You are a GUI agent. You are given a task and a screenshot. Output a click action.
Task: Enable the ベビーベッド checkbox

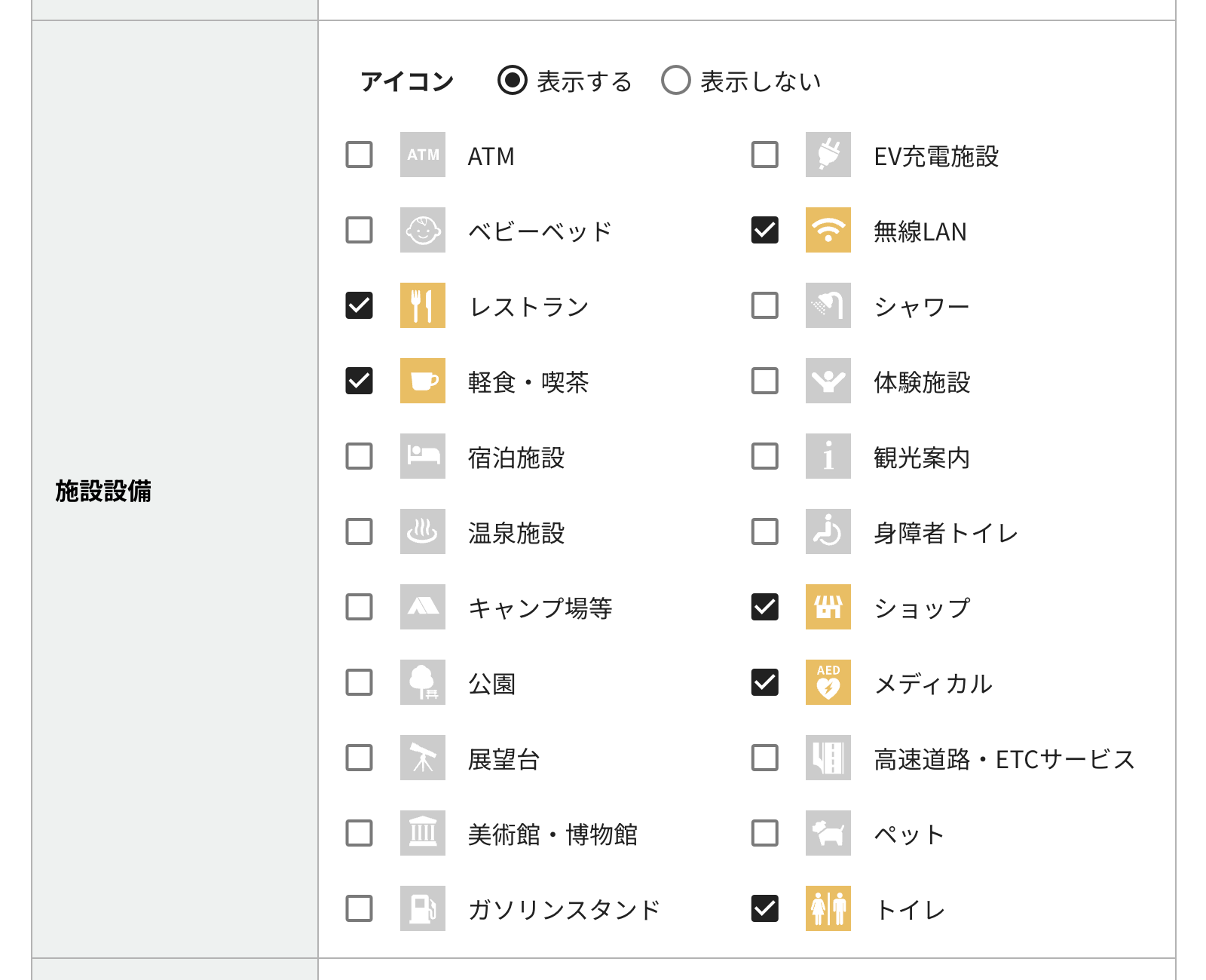(359, 230)
